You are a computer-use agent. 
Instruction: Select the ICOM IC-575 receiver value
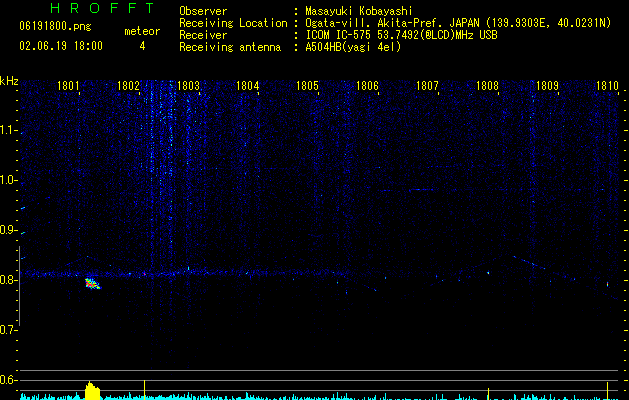click(x=401, y=35)
